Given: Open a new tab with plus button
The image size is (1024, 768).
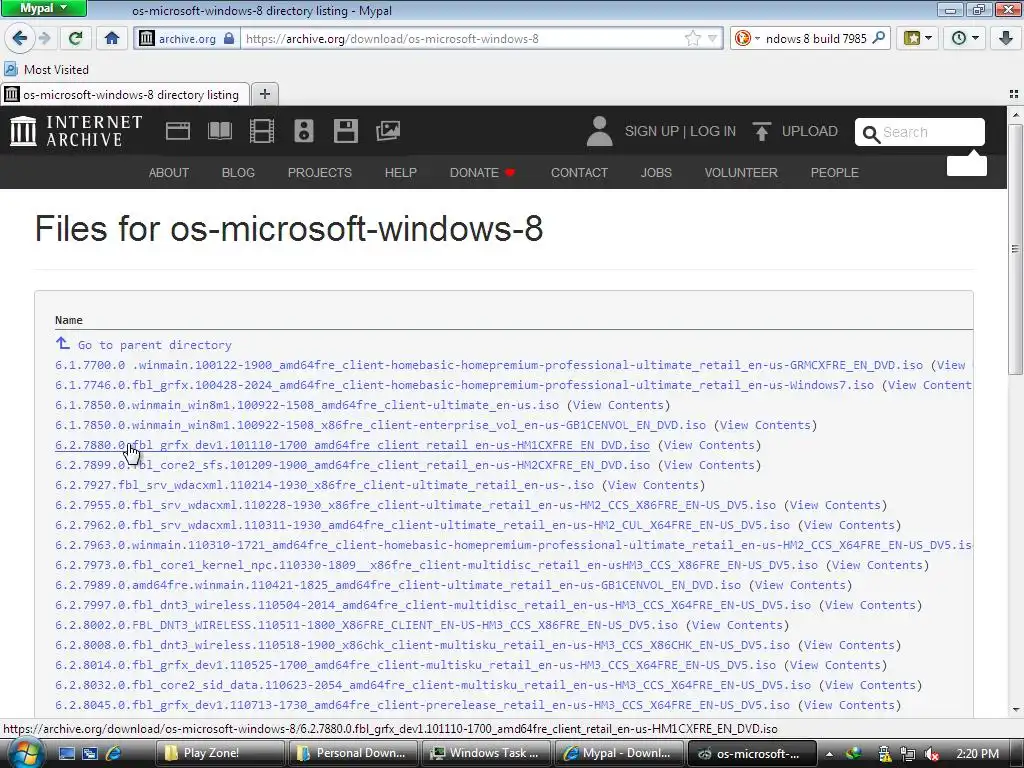Looking at the screenshot, I should pos(264,94).
